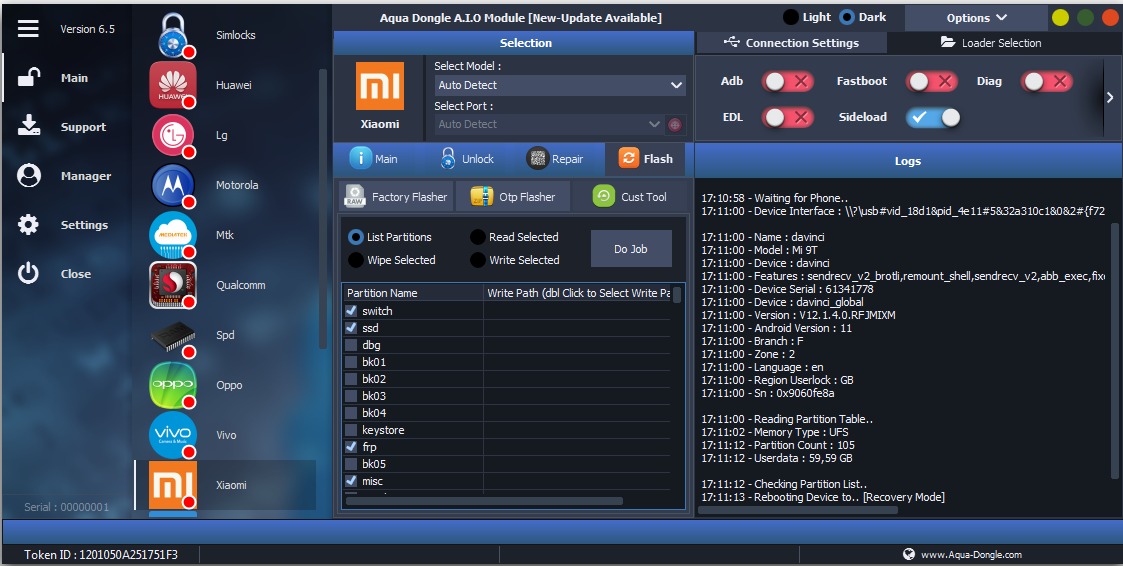The image size is (1123, 566).
Task: Disable the Sideload switch
Action: pyautogui.click(x=932, y=117)
